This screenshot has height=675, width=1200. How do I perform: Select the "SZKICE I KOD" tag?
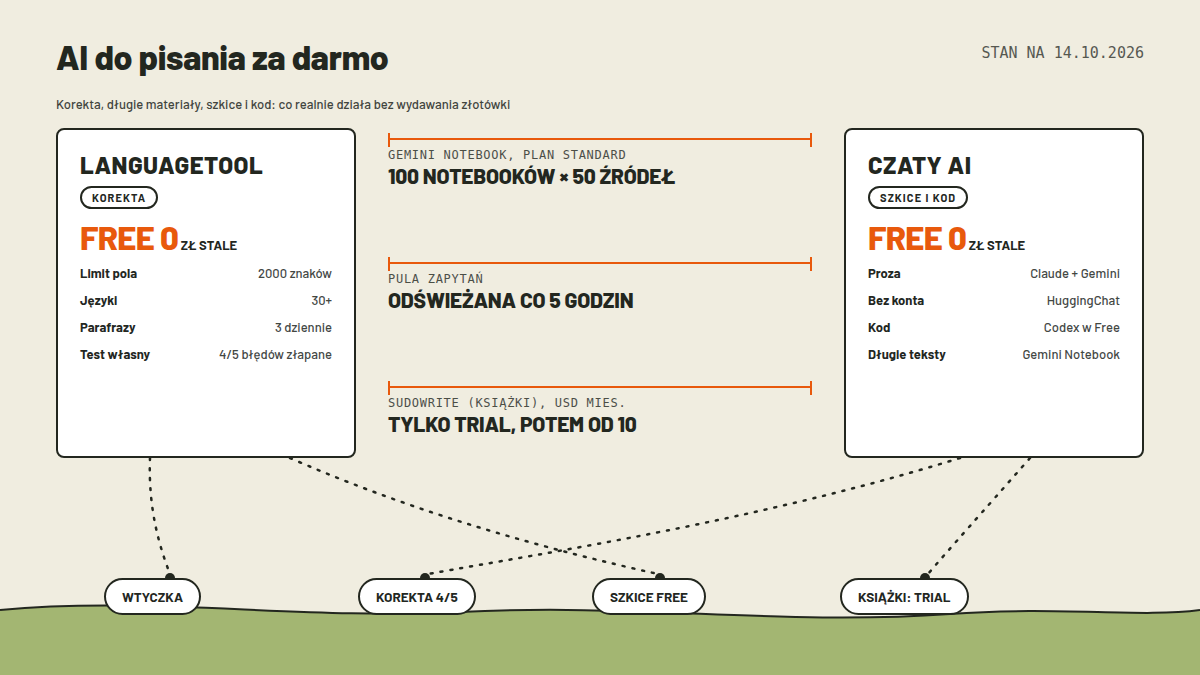pyautogui.click(x=918, y=198)
